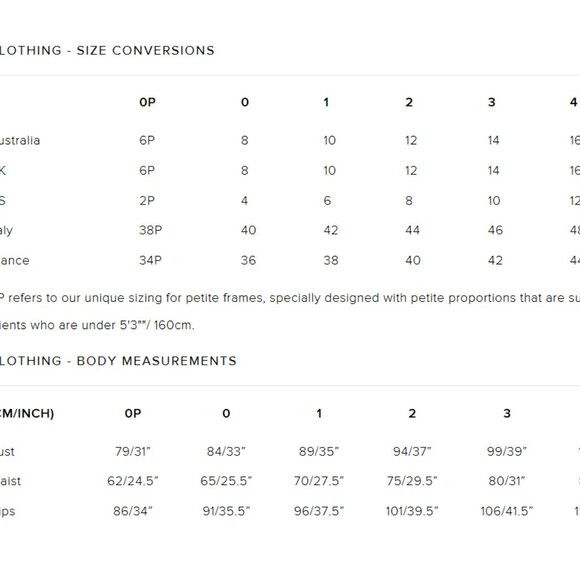Viewport: 580px width, 580px height.
Task: Click the Clothing - Body Measurements heading
Action: 118,361
